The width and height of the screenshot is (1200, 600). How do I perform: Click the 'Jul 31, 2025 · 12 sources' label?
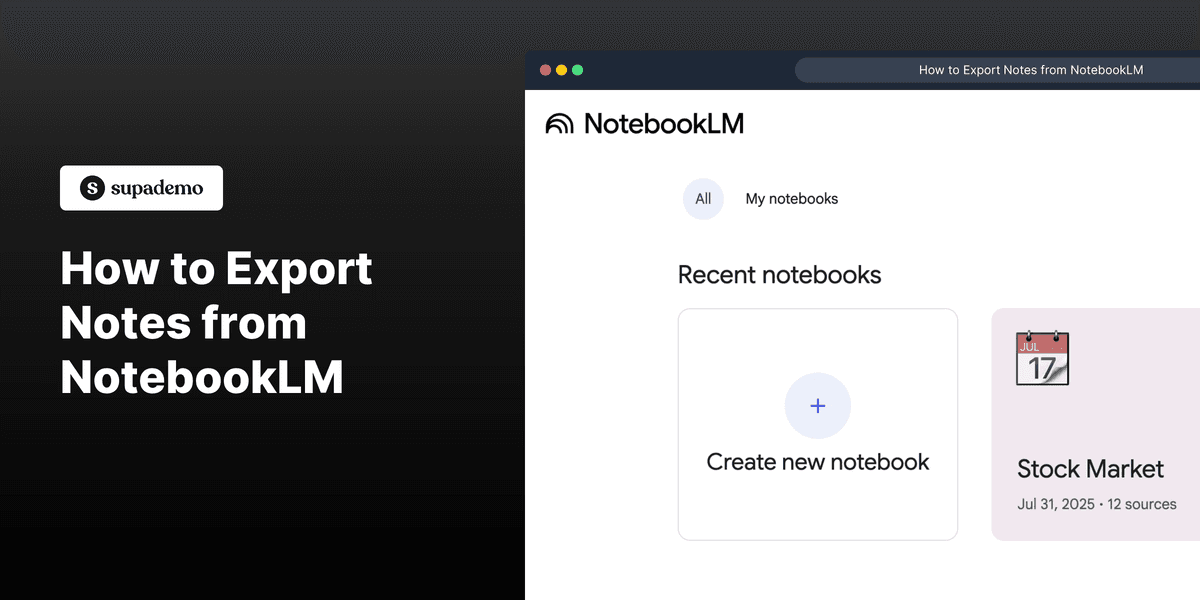[x=1096, y=504]
